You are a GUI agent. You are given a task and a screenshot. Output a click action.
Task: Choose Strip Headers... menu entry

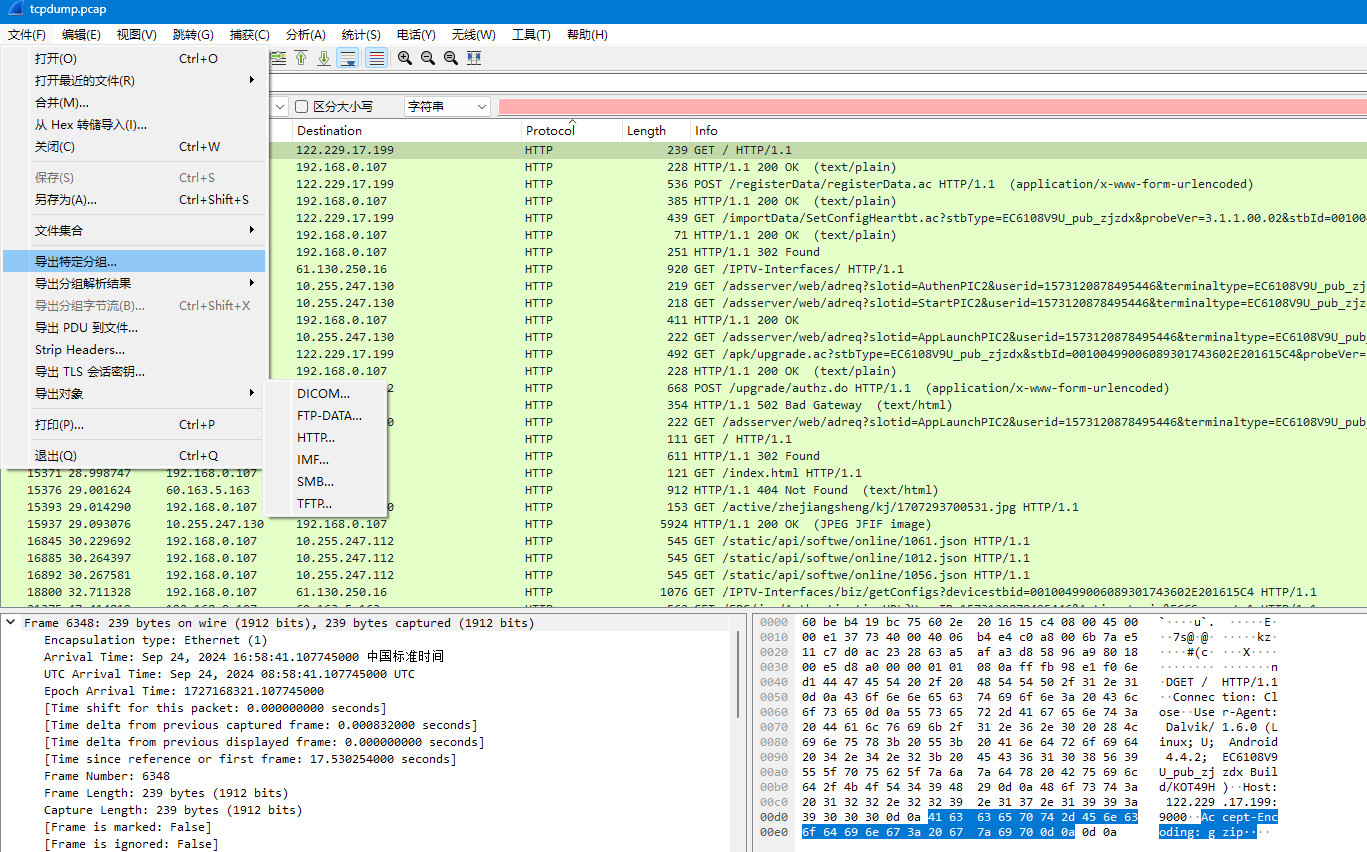click(x=134, y=349)
